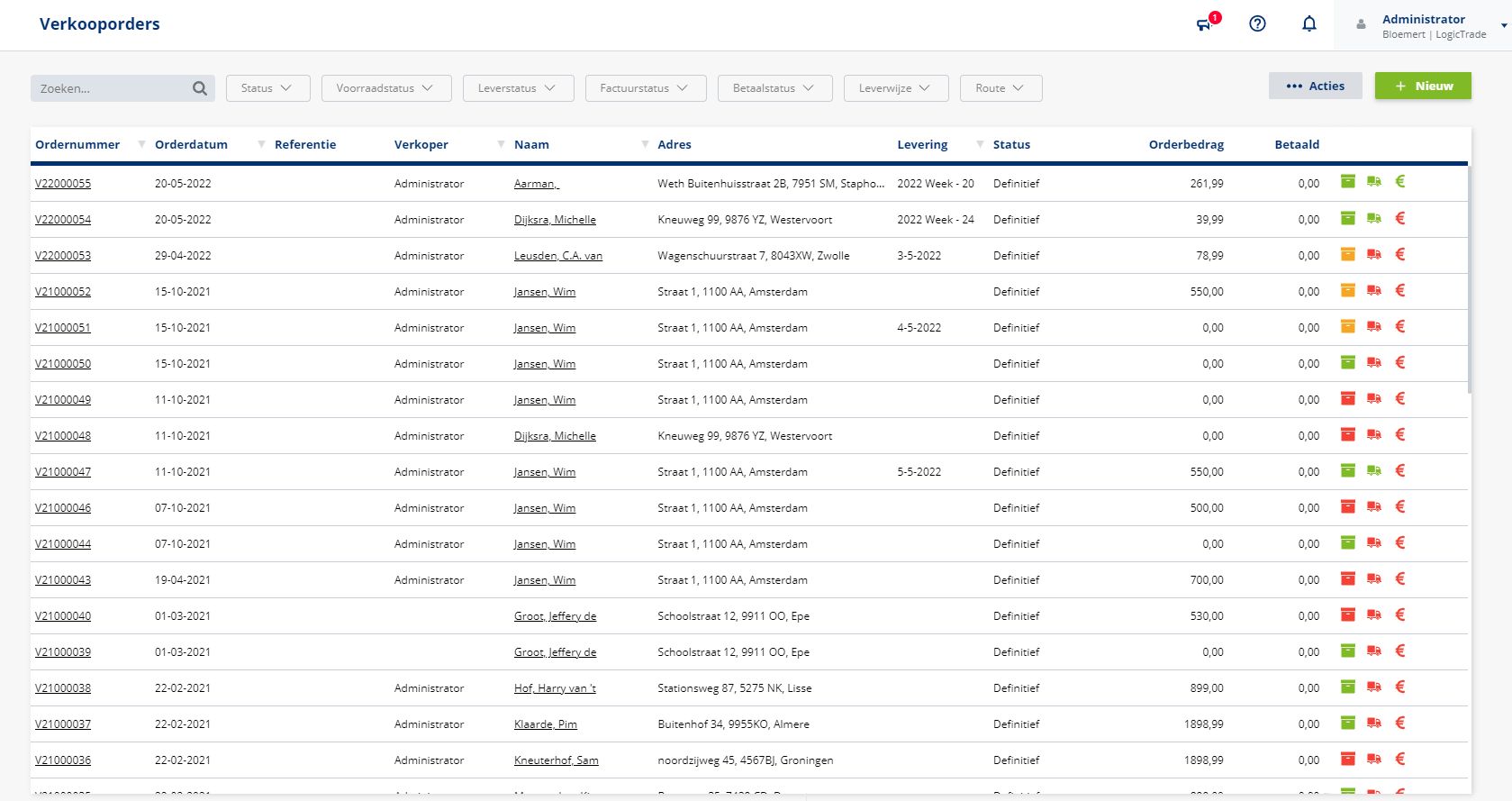The image size is (1512, 801).
Task: Open customer link Leusden, C.A. van
Action: pos(557,256)
